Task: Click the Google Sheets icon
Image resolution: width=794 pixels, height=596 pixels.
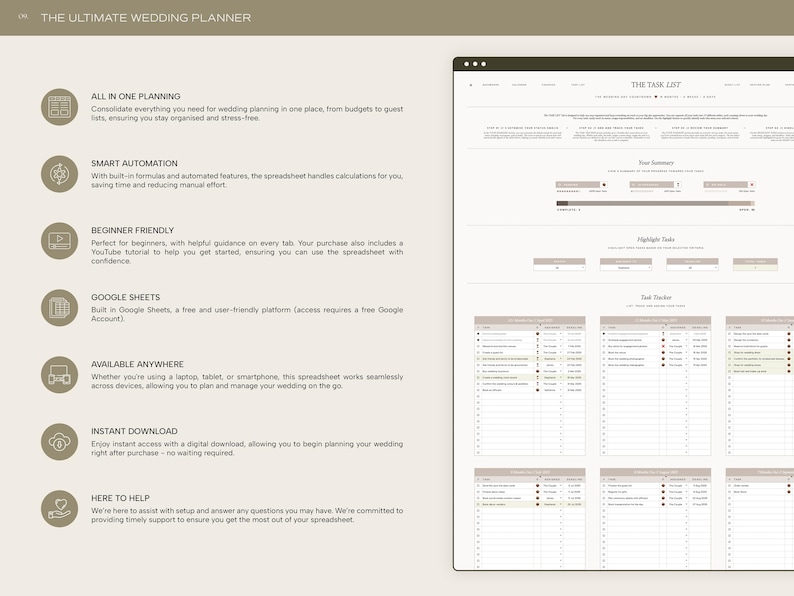Action: pos(60,307)
